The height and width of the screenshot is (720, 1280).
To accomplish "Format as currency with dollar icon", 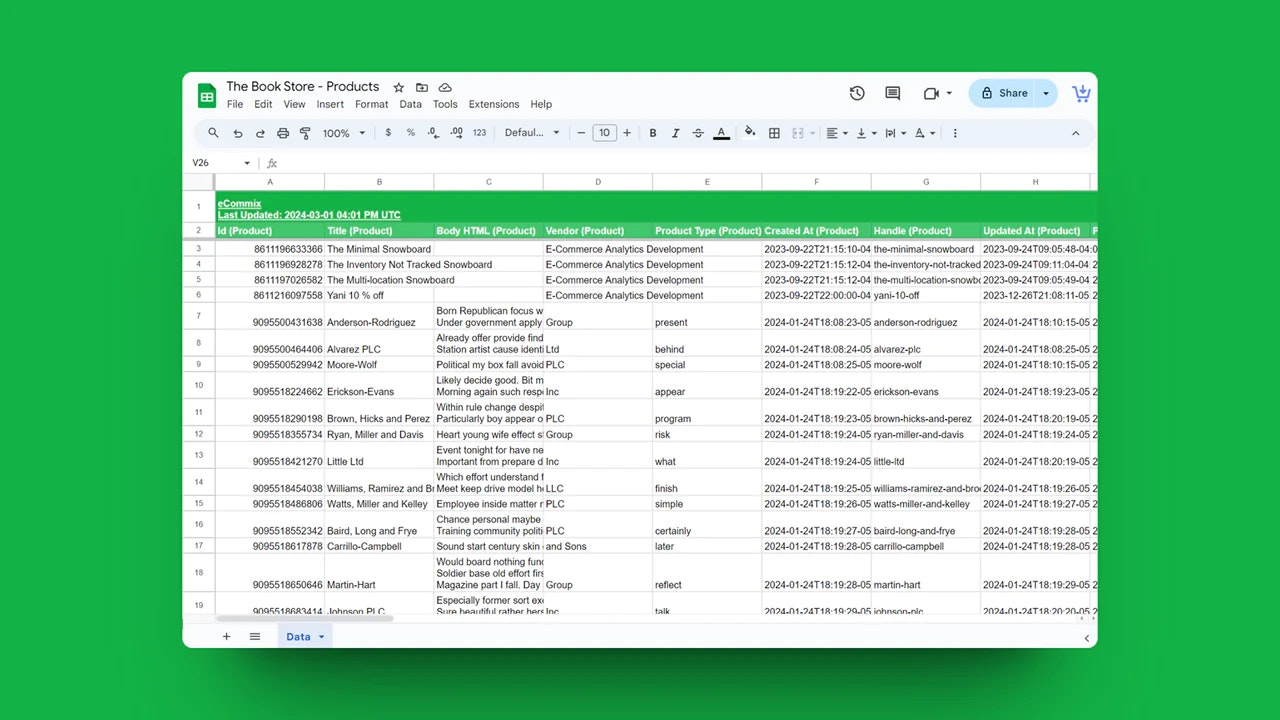I will tap(388, 133).
